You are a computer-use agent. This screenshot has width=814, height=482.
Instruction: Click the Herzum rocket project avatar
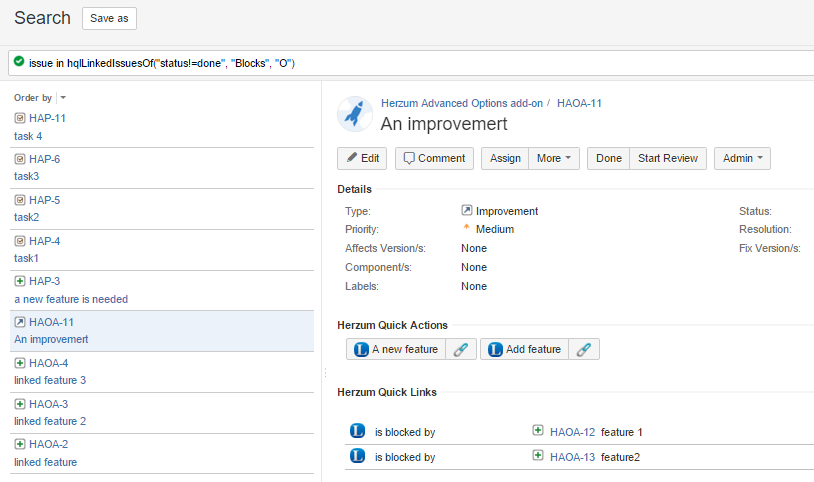click(x=355, y=114)
